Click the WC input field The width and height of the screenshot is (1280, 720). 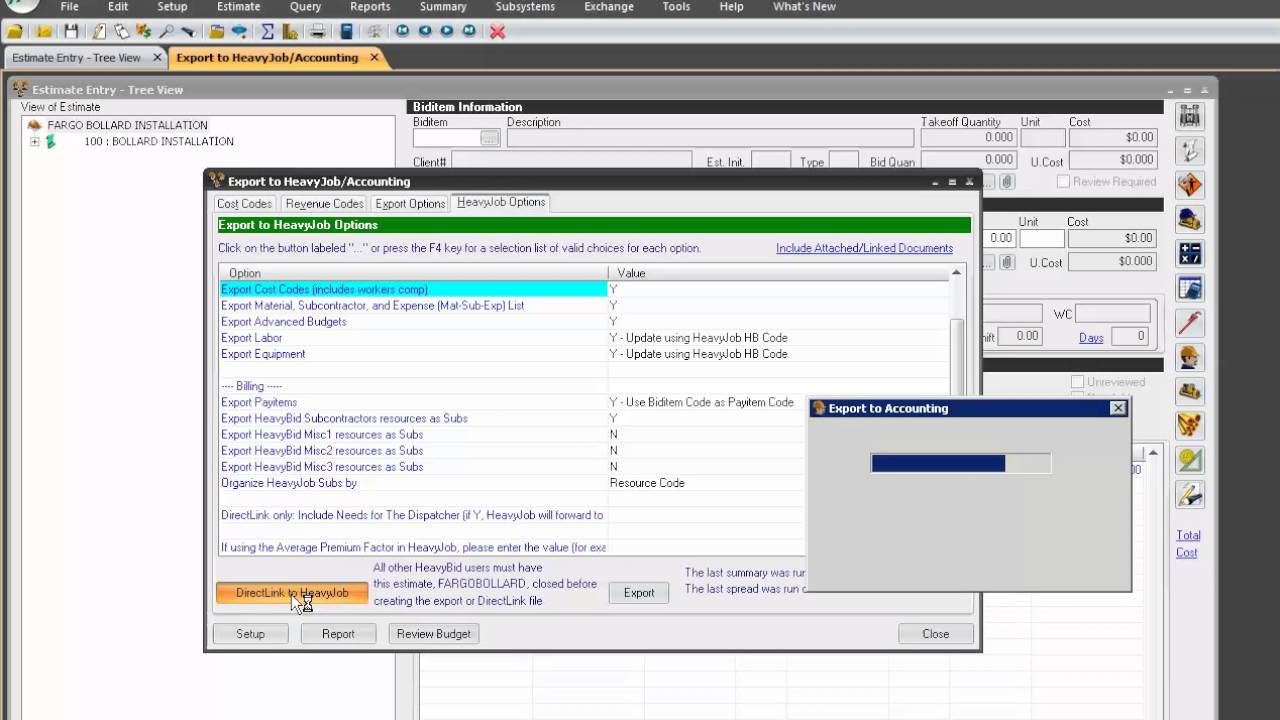click(x=1113, y=314)
